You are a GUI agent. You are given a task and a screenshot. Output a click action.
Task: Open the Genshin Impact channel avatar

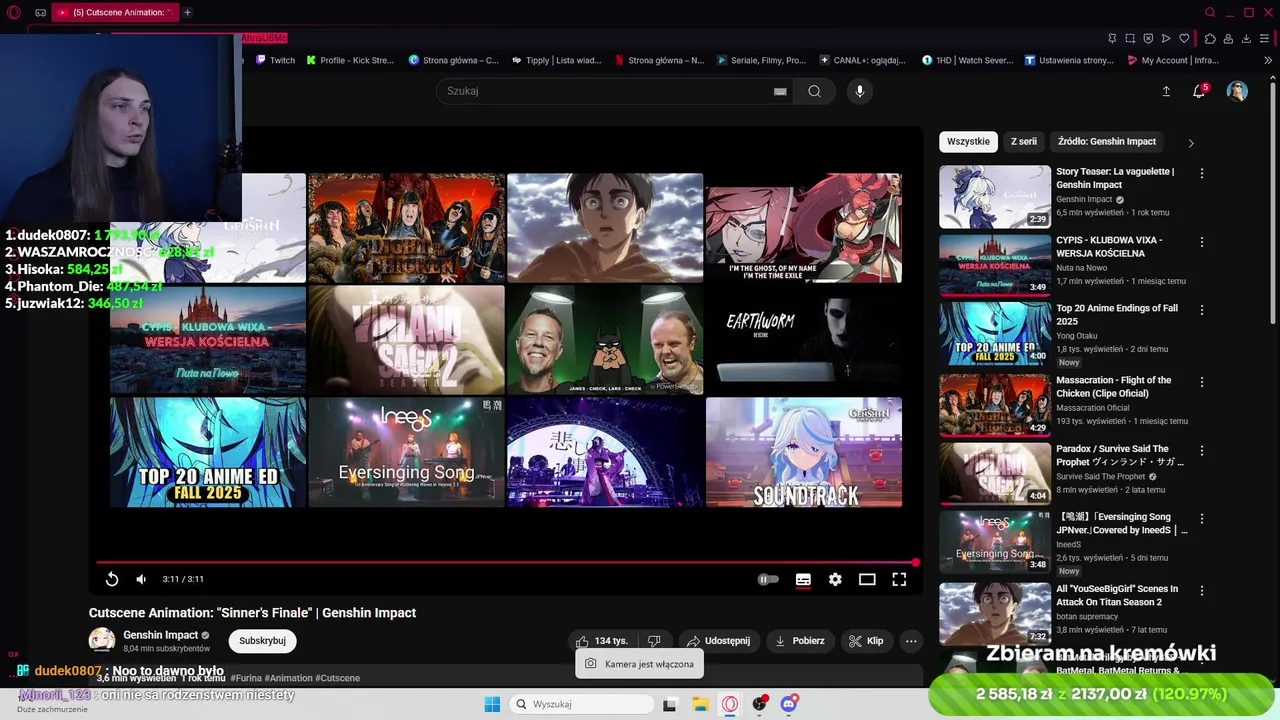[x=102, y=641]
